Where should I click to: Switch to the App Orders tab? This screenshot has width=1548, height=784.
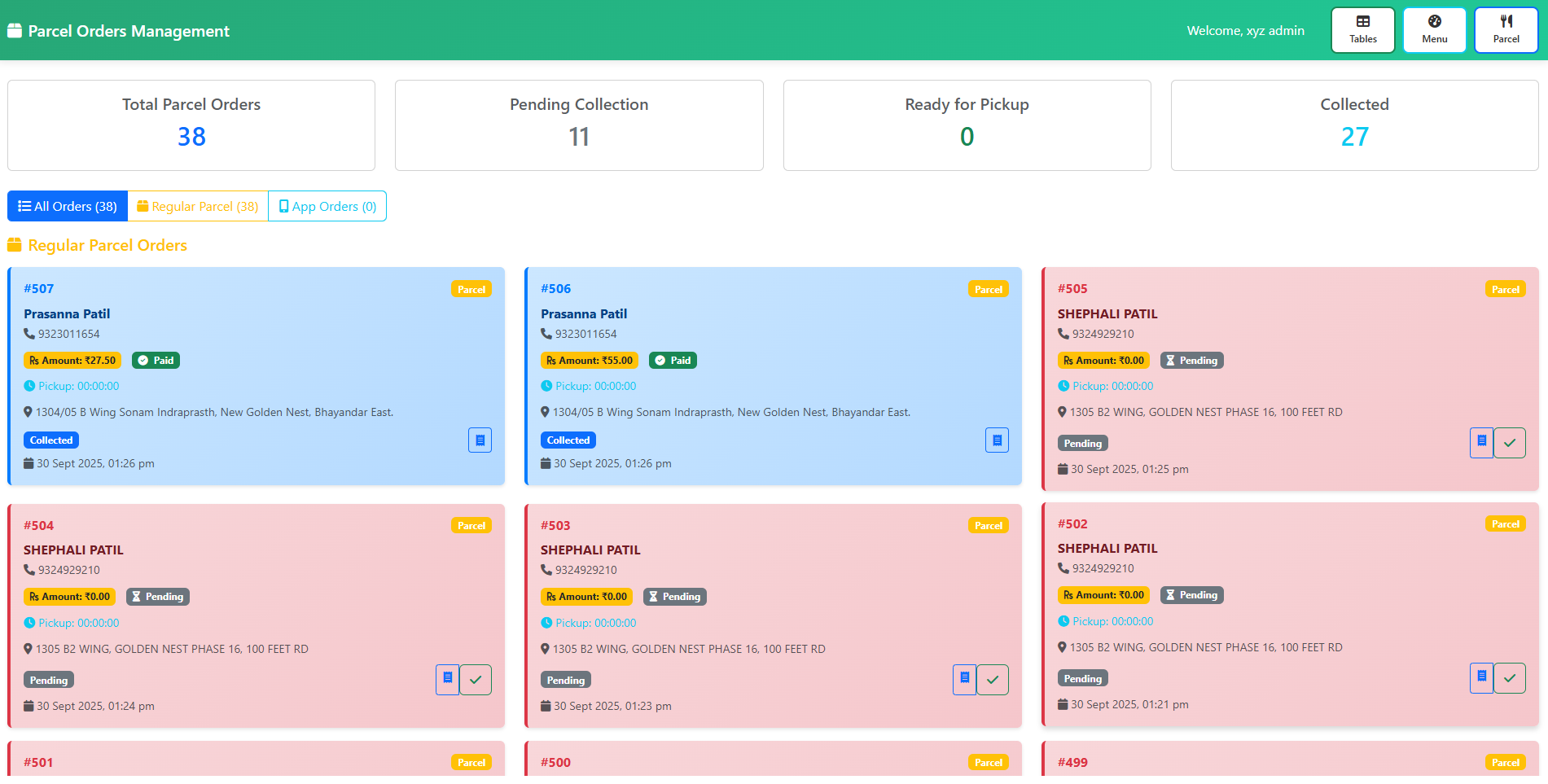(x=327, y=206)
